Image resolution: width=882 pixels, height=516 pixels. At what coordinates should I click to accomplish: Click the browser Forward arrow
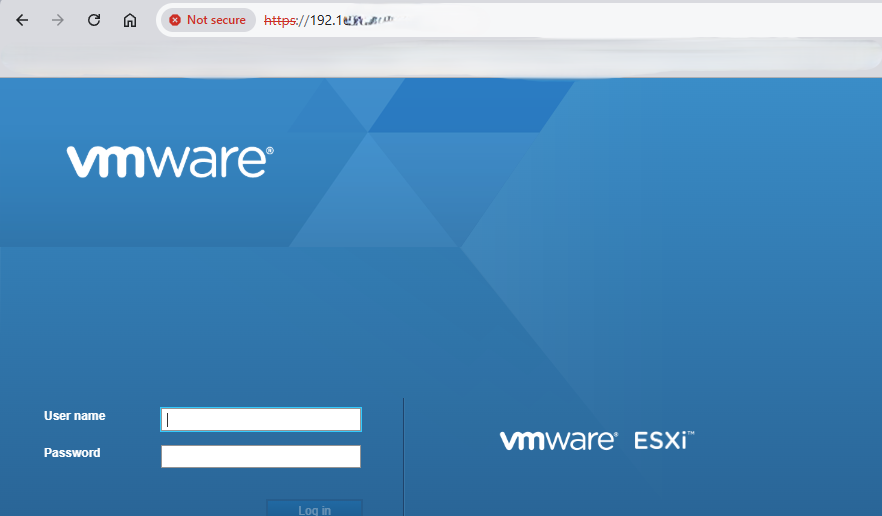coord(58,20)
